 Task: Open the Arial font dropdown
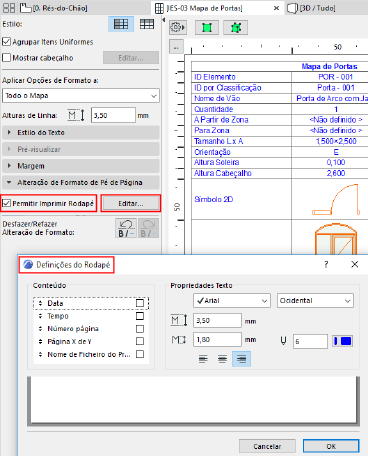coord(232,301)
